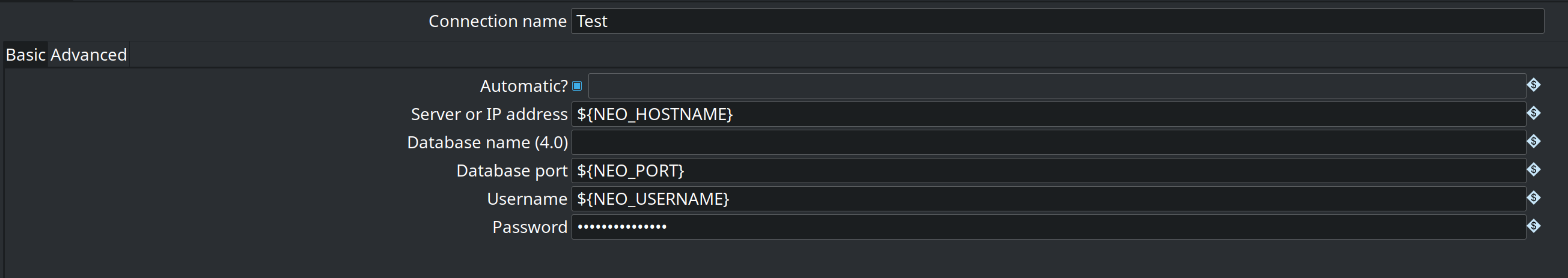This screenshot has width=1568, height=278.
Task: Click variable icon beside the Automatic field
Action: pyautogui.click(x=1533, y=85)
